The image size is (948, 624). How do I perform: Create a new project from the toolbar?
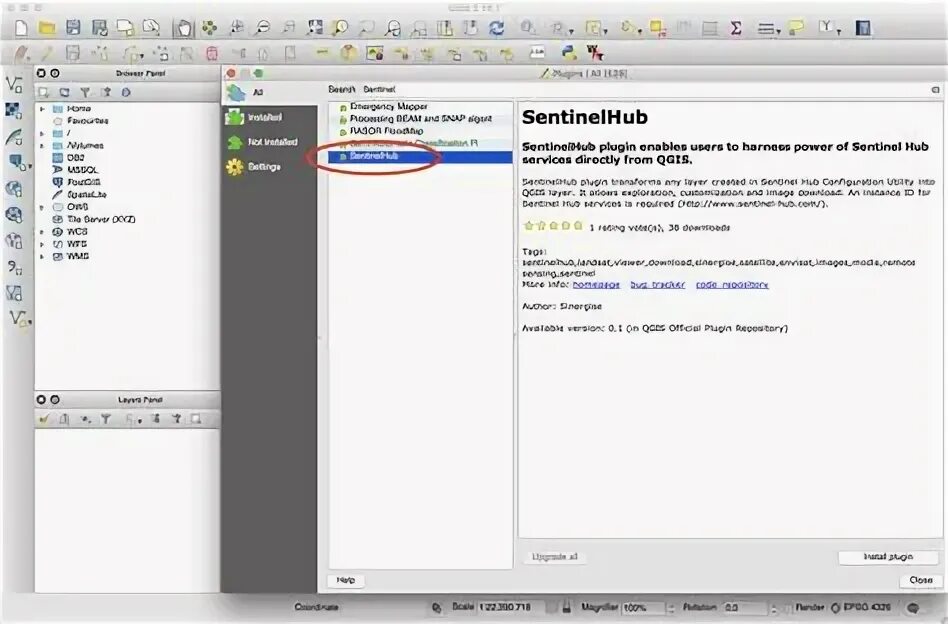pyautogui.click(x=22, y=28)
